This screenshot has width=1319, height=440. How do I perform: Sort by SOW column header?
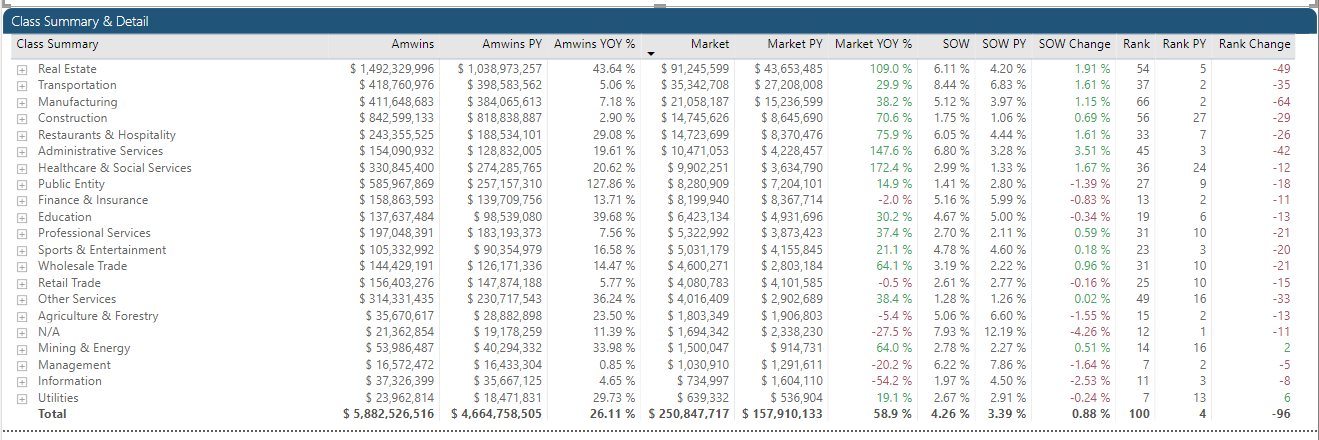pos(957,44)
